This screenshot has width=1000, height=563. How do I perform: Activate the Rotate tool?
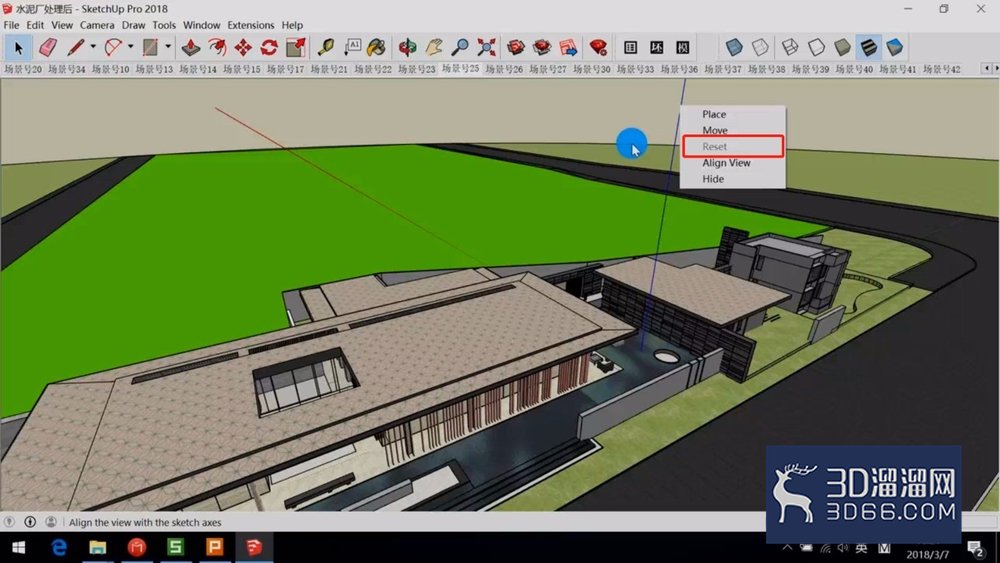(x=269, y=48)
